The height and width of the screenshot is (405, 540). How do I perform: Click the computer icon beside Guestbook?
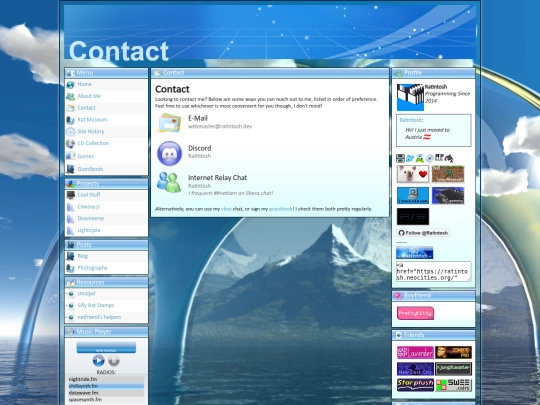coord(71,169)
